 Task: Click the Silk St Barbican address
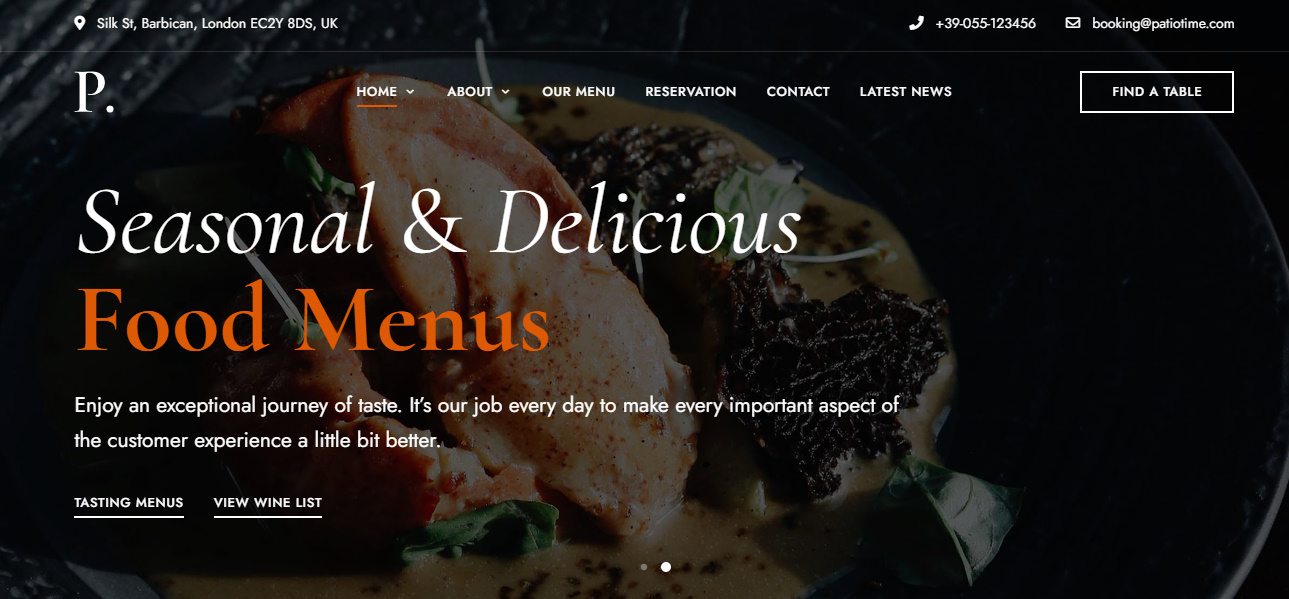(217, 23)
